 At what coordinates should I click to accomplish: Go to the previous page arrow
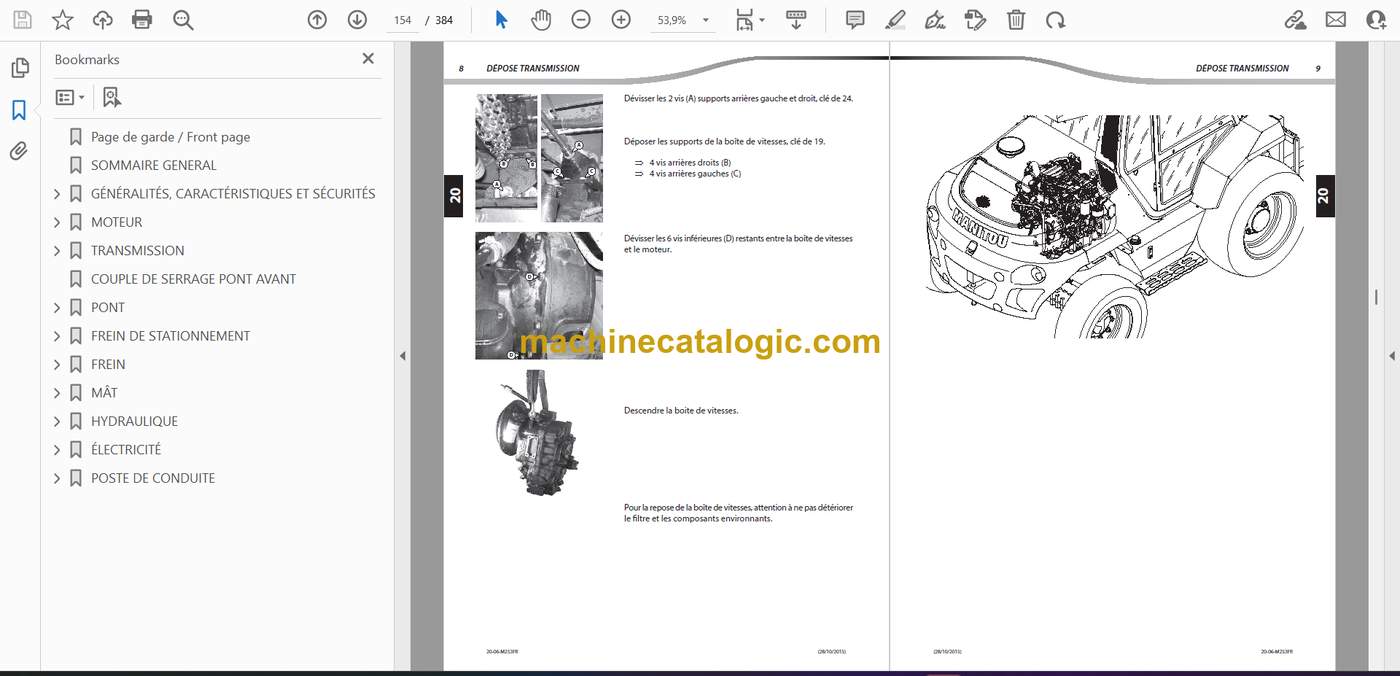(317, 20)
